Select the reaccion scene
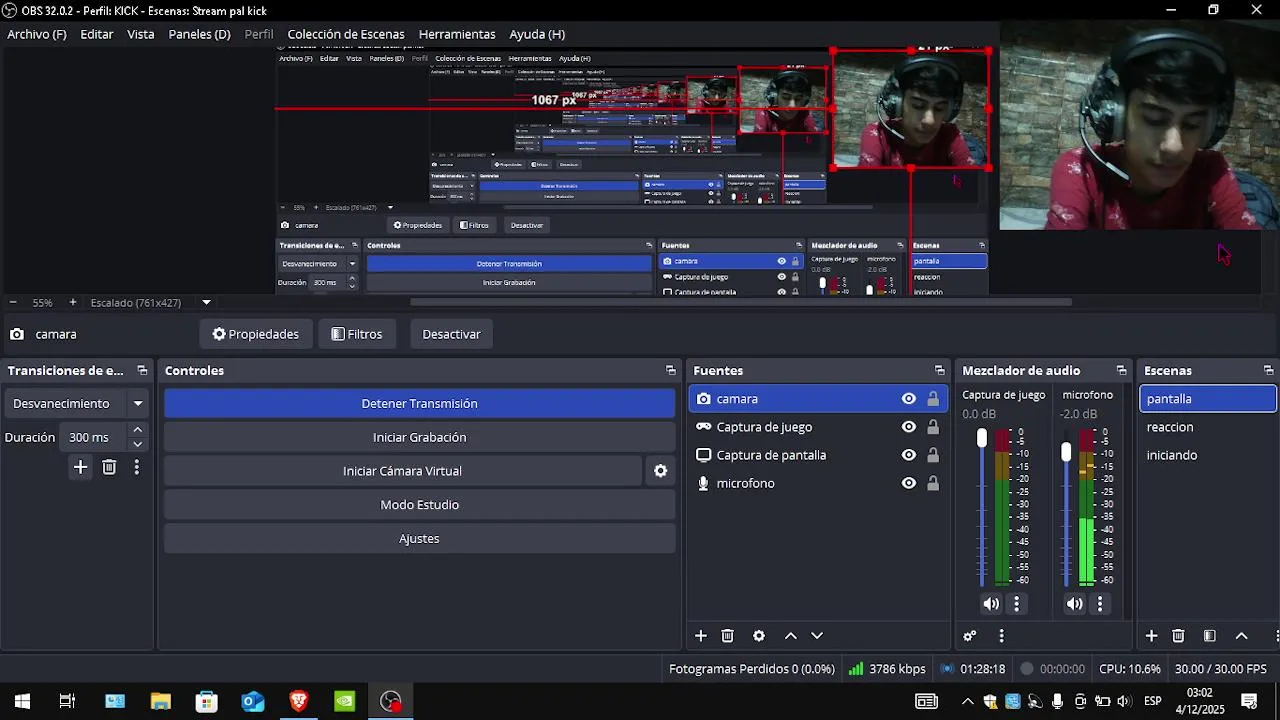This screenshot has height=720, width=1280. point(1208,427)
